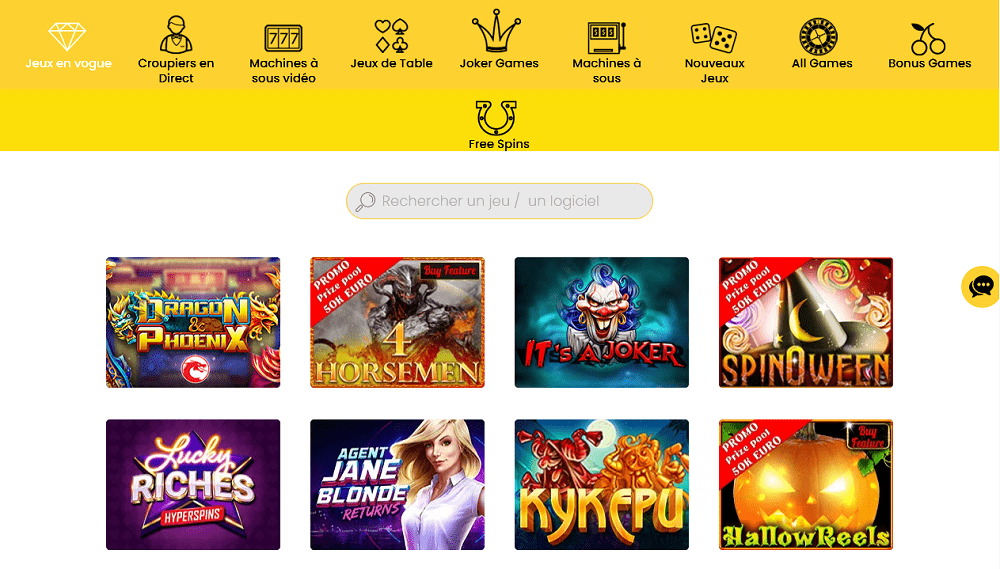
Task: Open the Jeux en vogue diamond category
Action: [68, 36]
